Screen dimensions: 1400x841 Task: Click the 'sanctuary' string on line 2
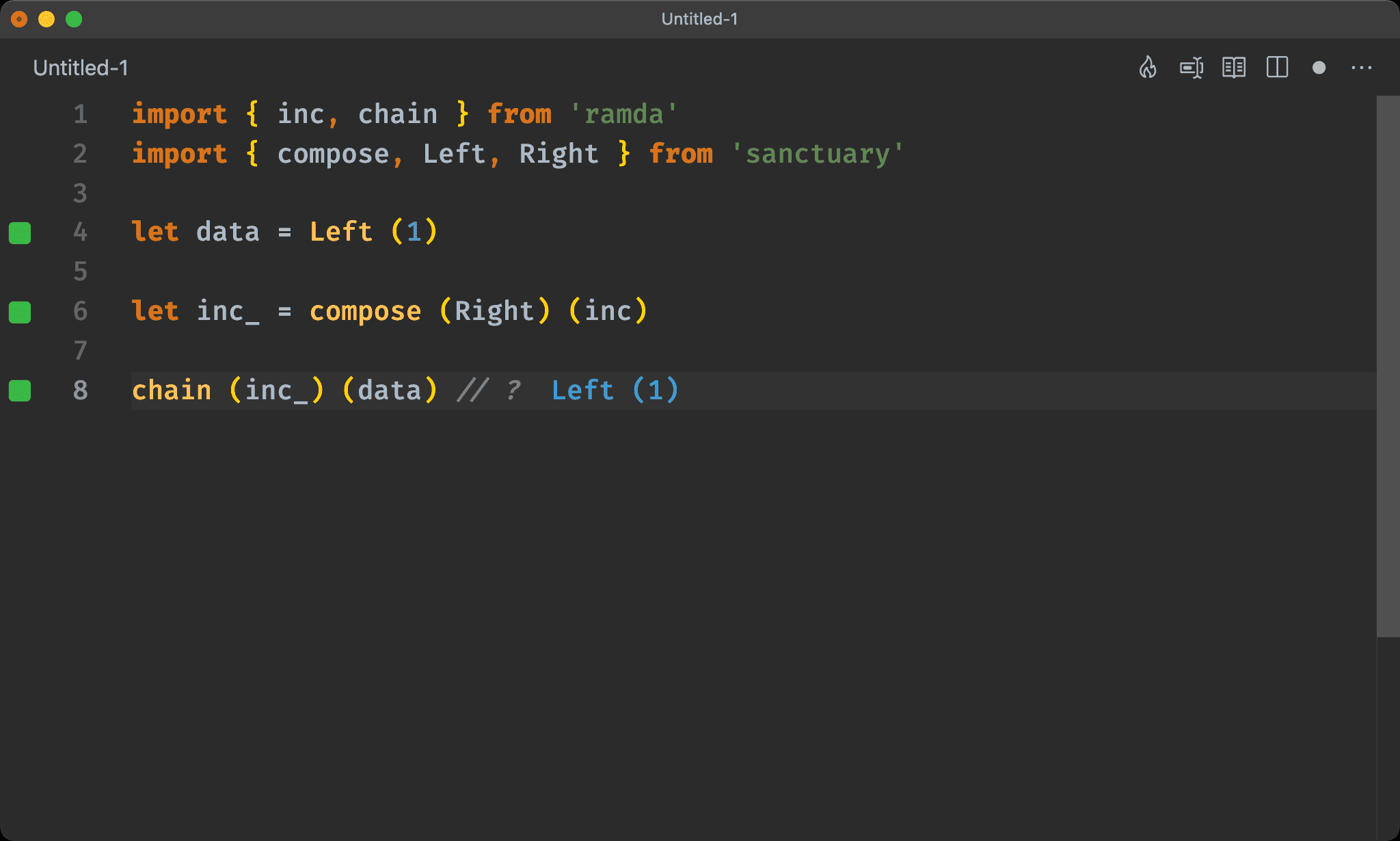[818, 154]
